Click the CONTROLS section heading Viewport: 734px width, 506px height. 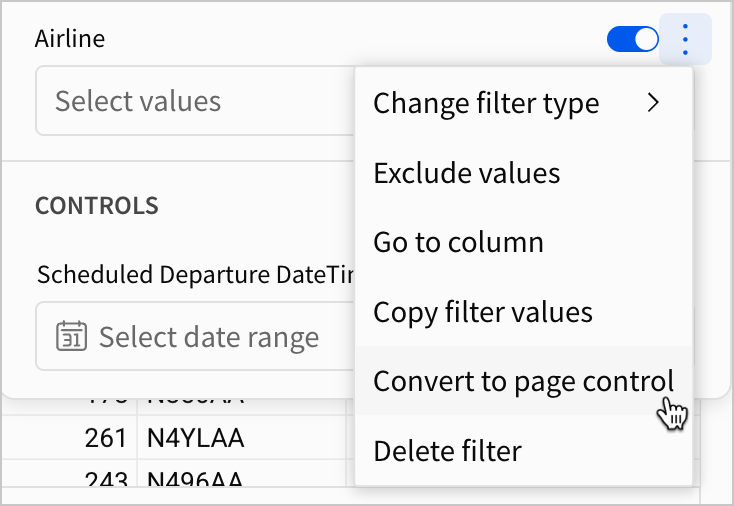tap(97, 206)
